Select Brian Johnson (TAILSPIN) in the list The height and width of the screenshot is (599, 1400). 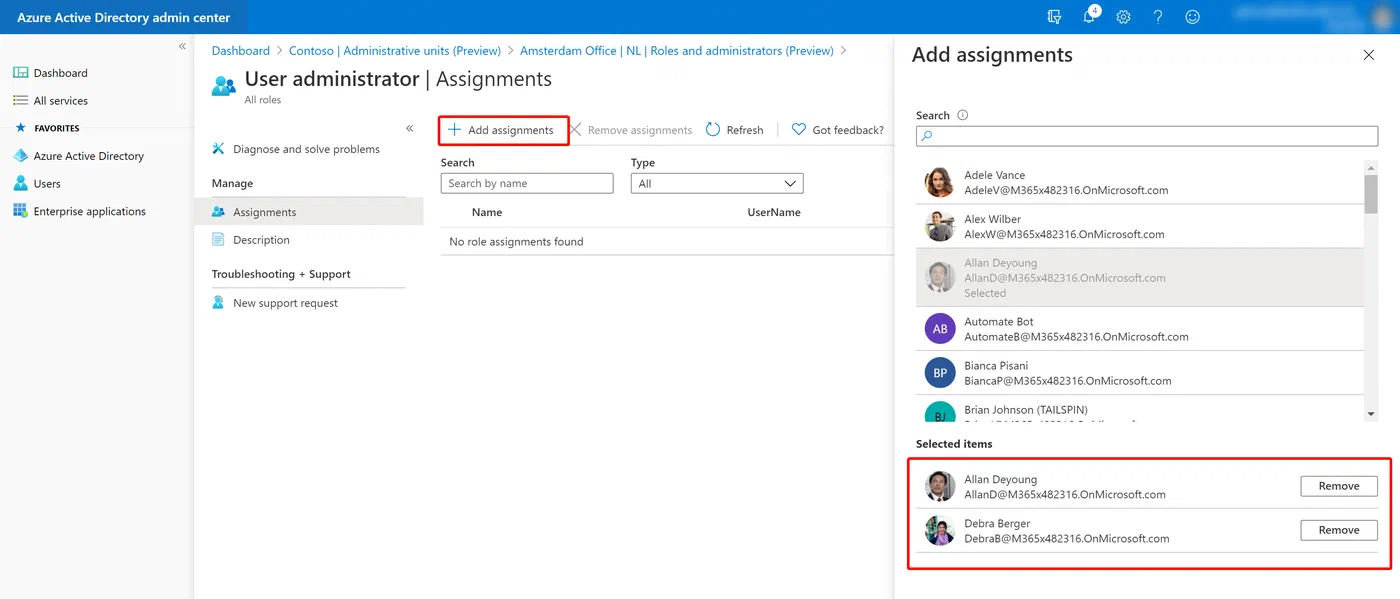click(x=1026, y=410)
